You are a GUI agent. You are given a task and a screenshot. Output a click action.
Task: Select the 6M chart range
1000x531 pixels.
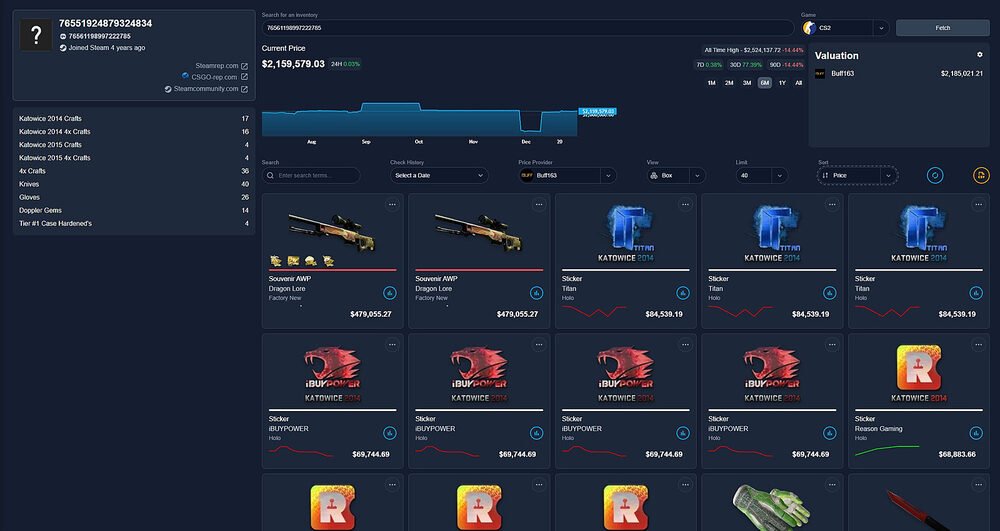coord(765,83)
